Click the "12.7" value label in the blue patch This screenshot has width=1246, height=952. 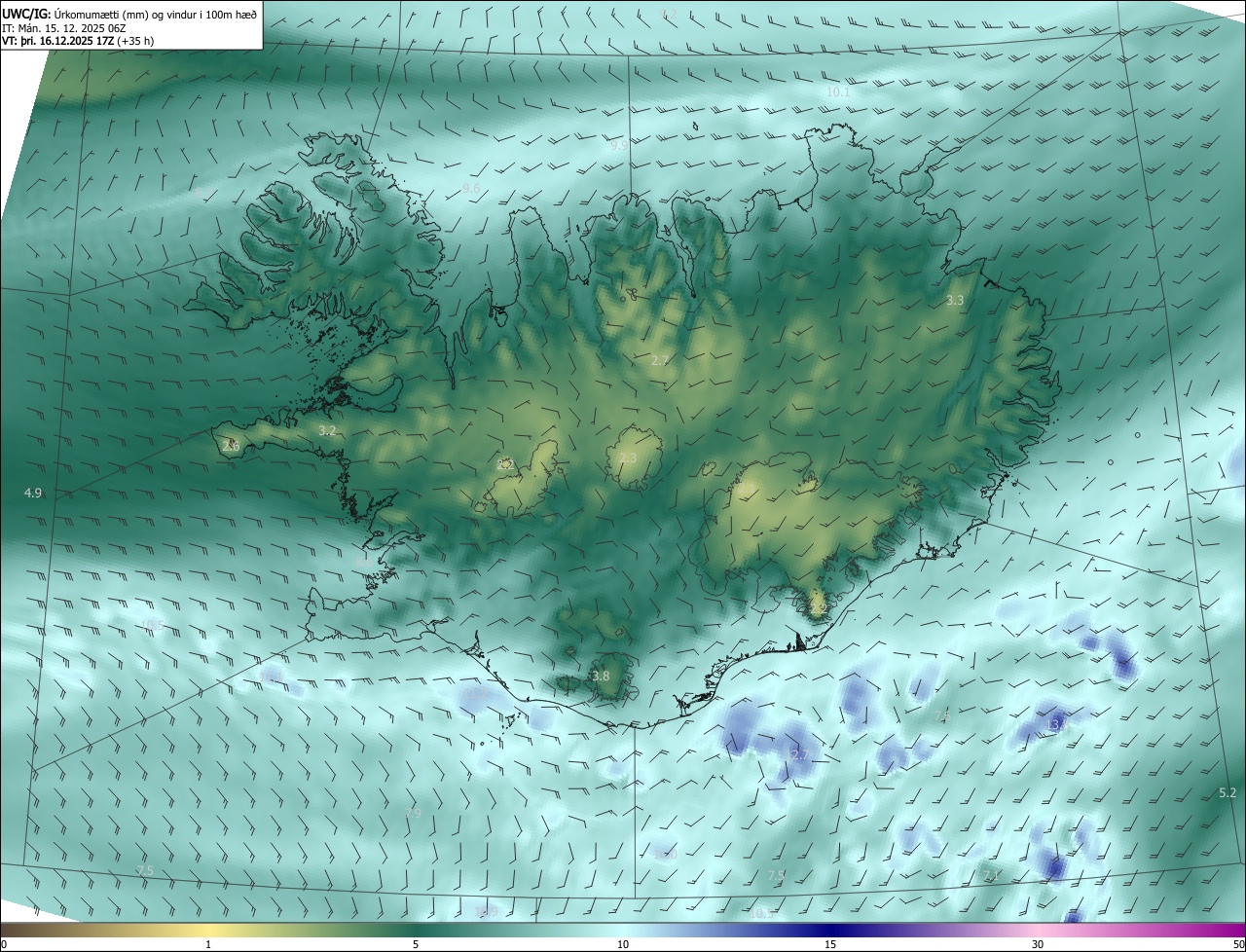tap(796, 755)
